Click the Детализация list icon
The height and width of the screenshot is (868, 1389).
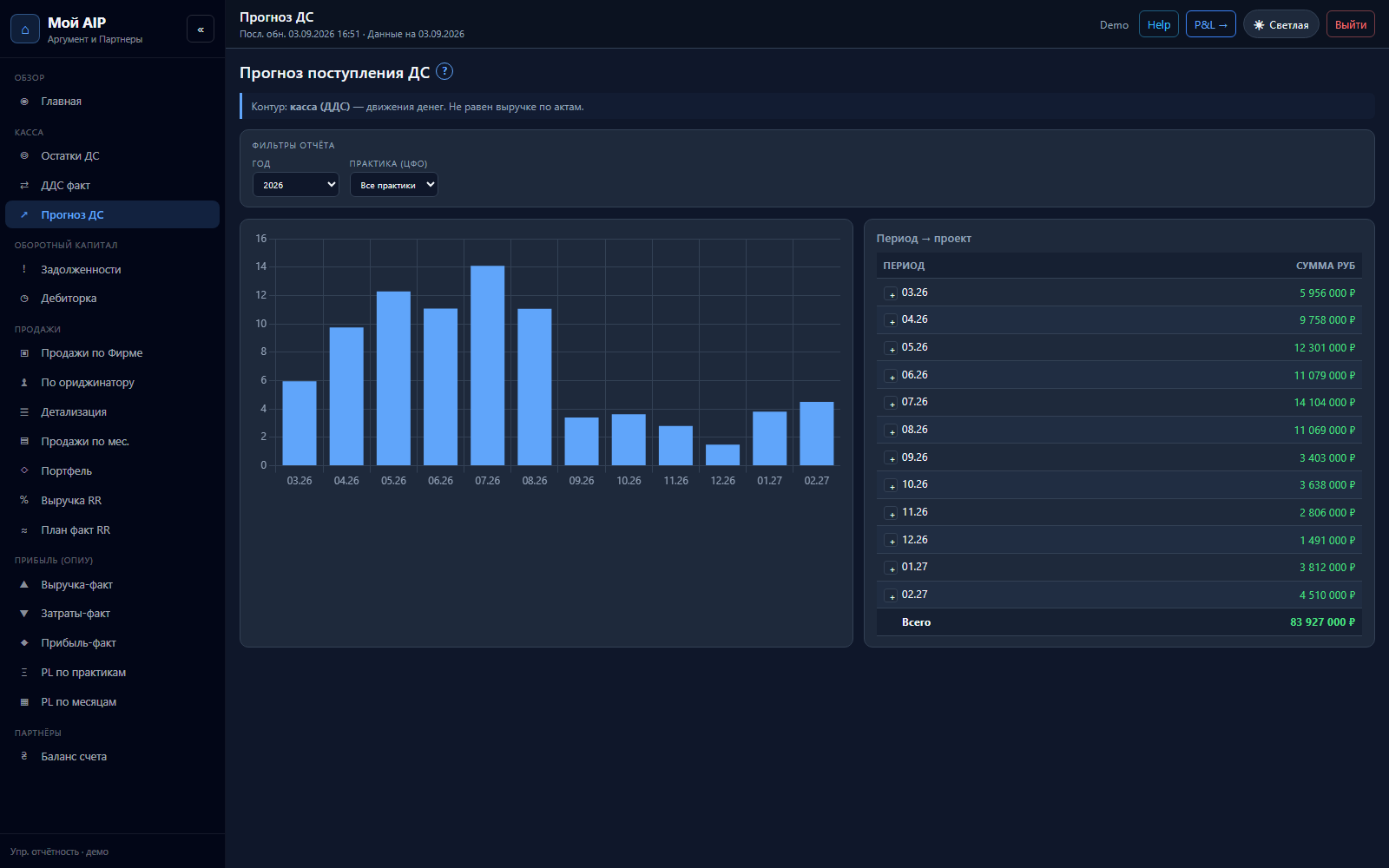click(24, 412)
